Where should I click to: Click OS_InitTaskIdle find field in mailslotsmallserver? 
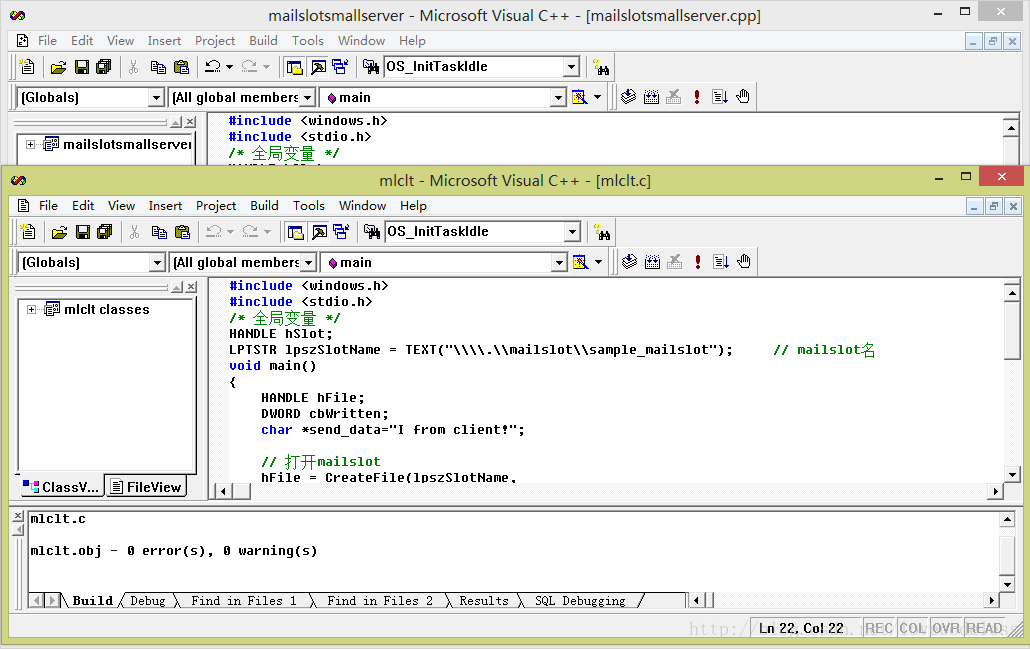click(474, 66)
